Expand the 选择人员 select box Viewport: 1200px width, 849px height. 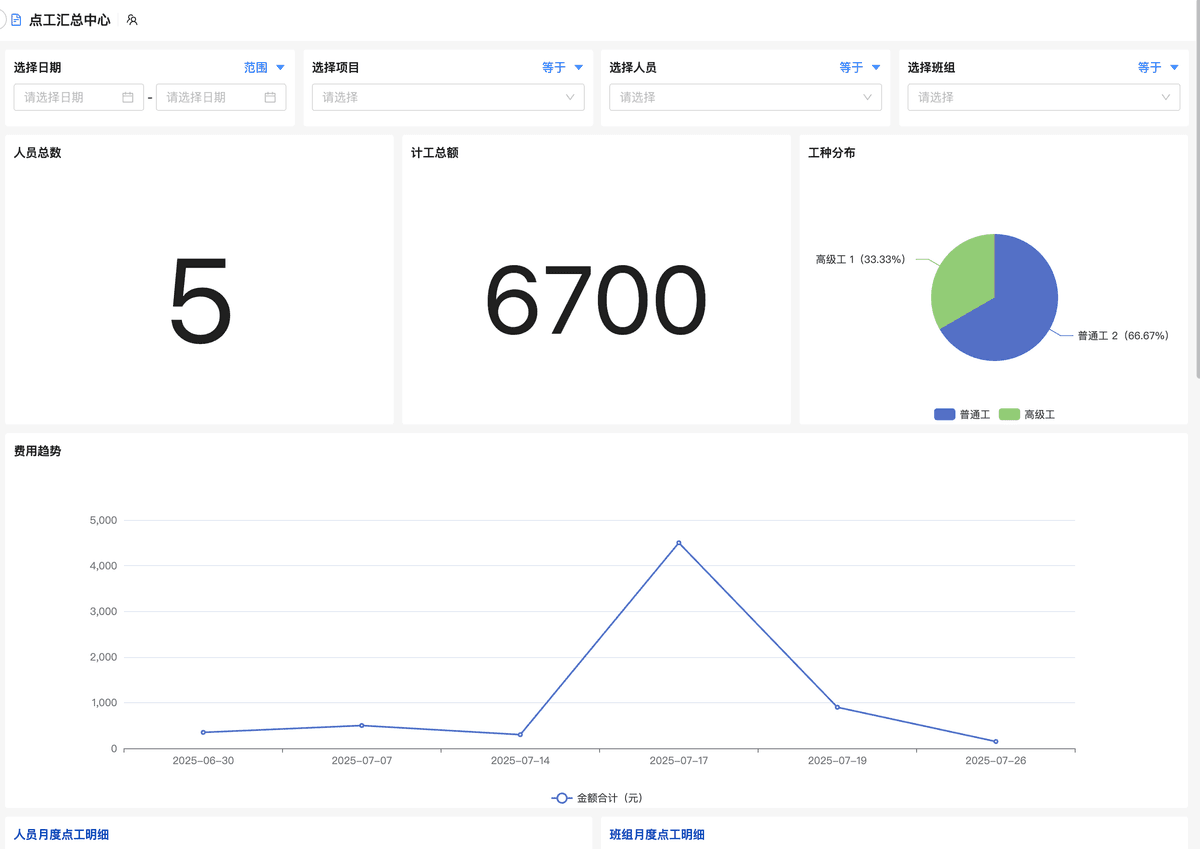click(x=745, y=97)
